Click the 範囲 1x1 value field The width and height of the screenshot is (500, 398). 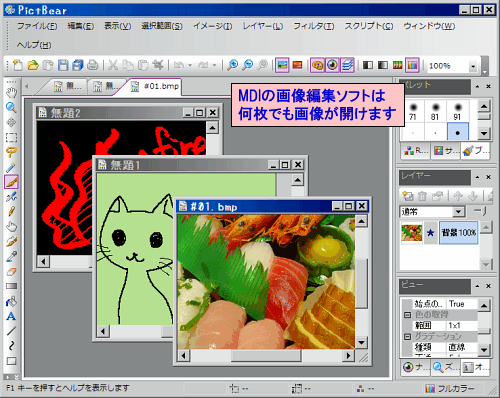462,325
